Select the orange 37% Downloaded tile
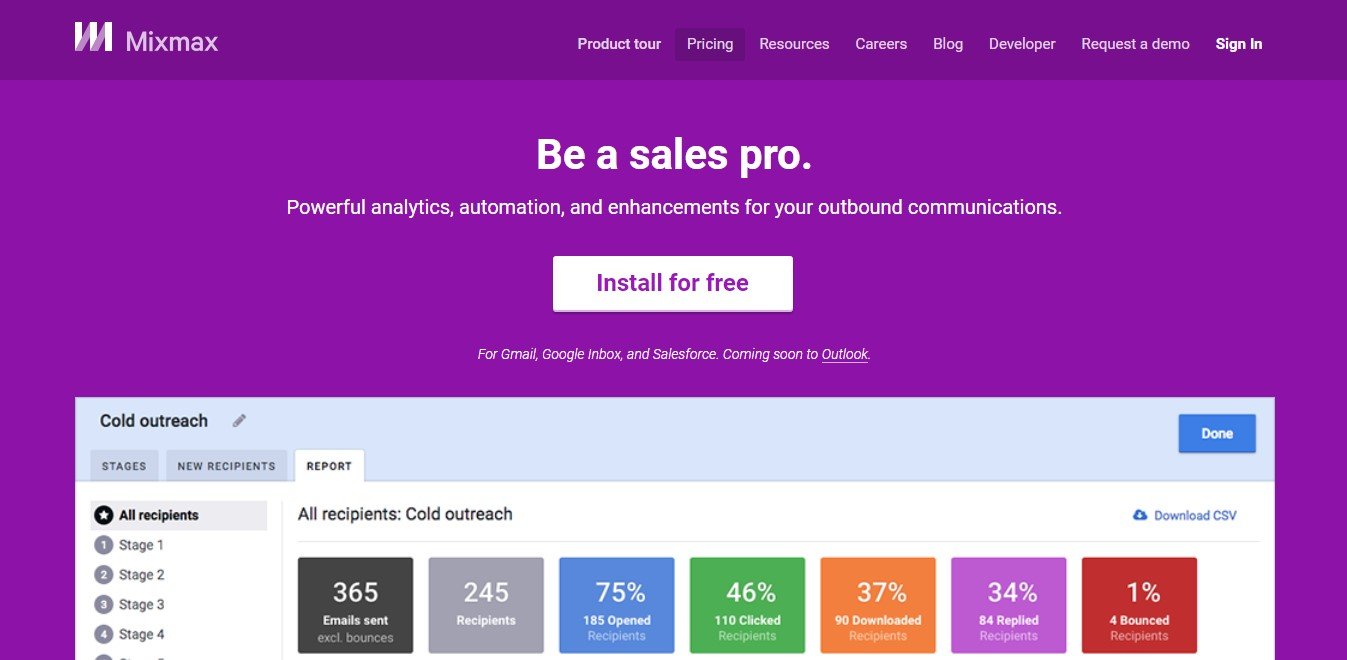 coord(878,605)
